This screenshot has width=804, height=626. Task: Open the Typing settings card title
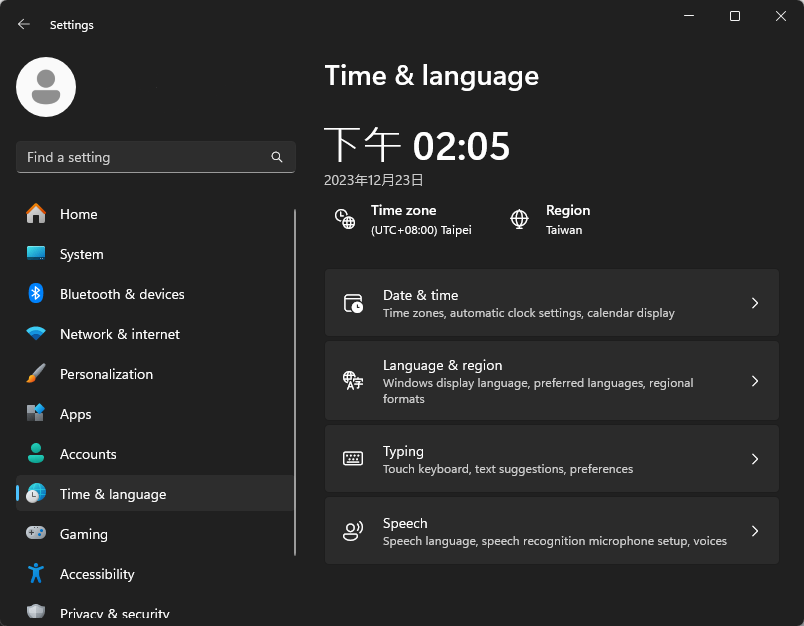coord(403,452)
